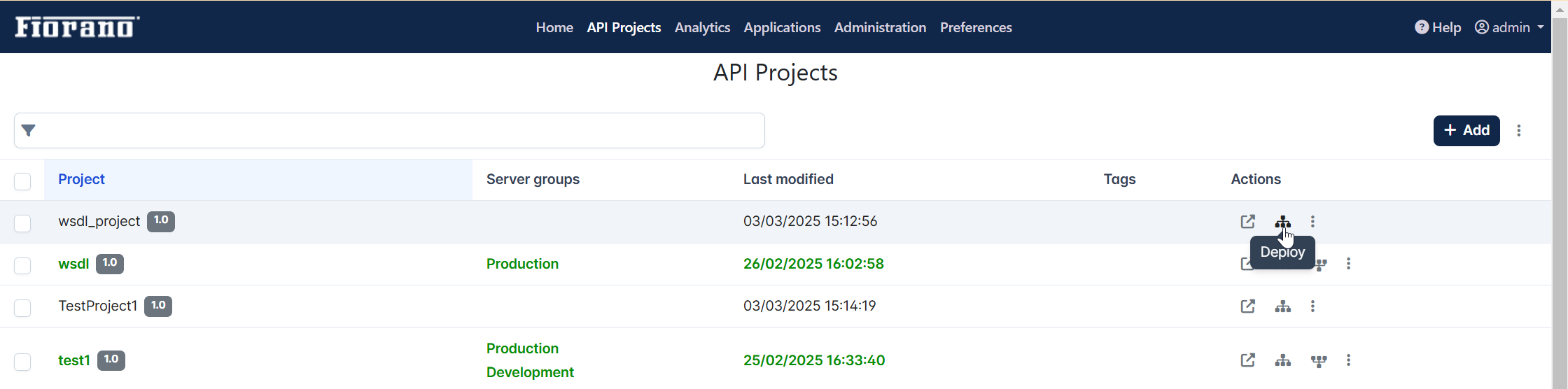Toggle the select-all checkbox in table header
The width and height of the screenshot is (1568, 389).
[x=22, y=181]
